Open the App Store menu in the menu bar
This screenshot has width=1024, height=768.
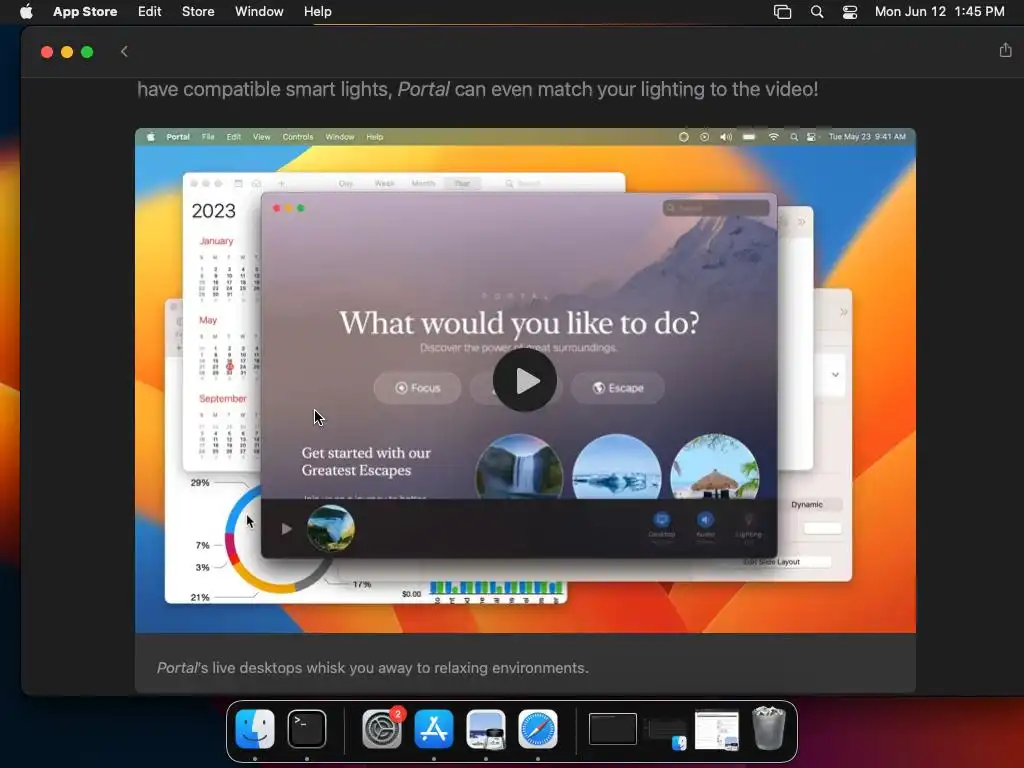point(85,11)
